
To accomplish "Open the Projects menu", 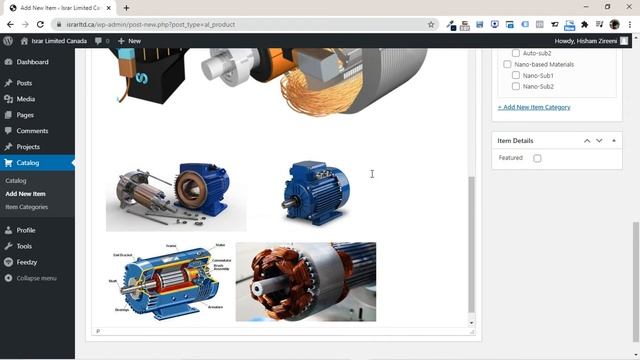I will [28, 147].
